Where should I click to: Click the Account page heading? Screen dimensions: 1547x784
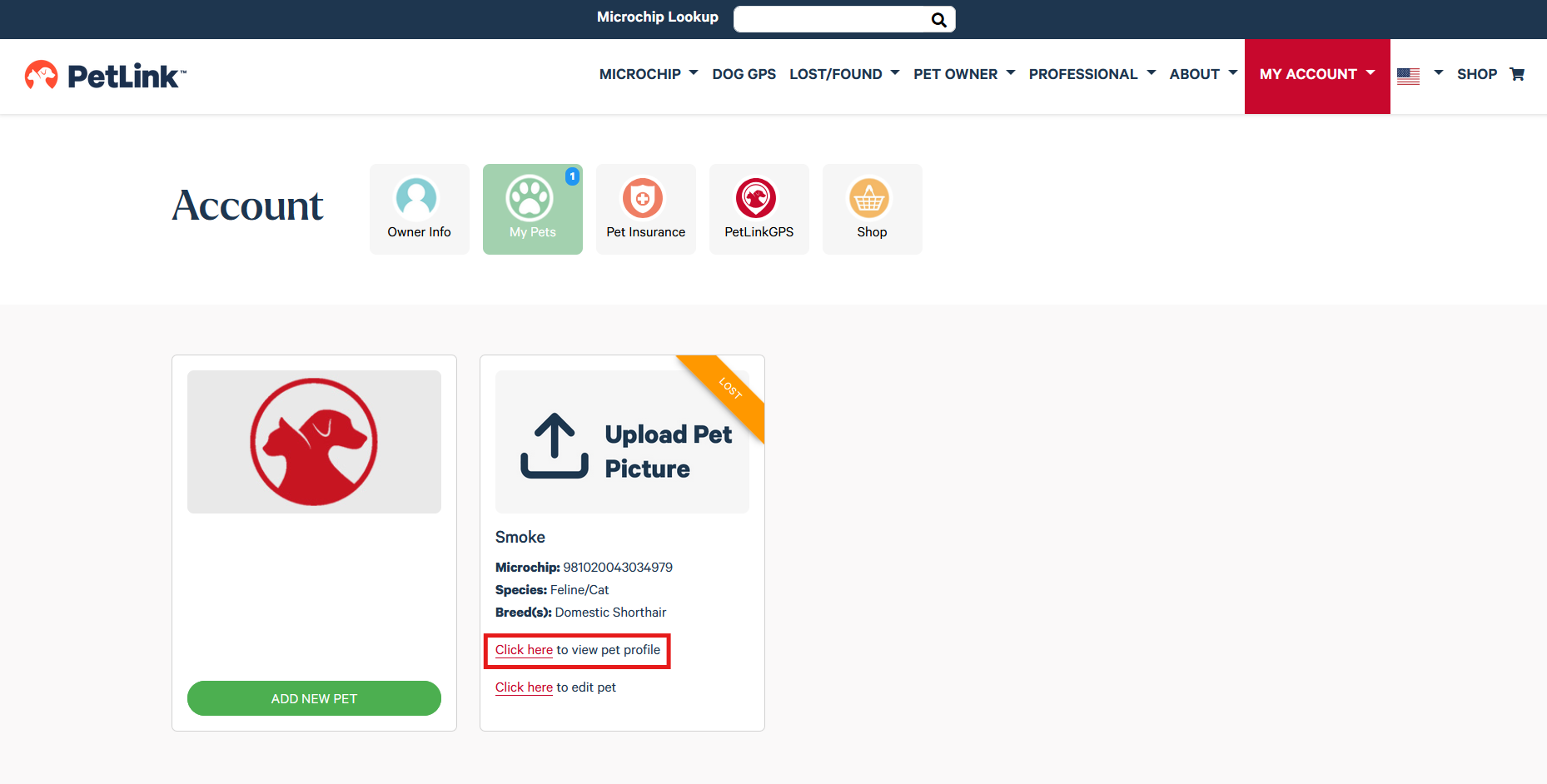pos(247,206)
